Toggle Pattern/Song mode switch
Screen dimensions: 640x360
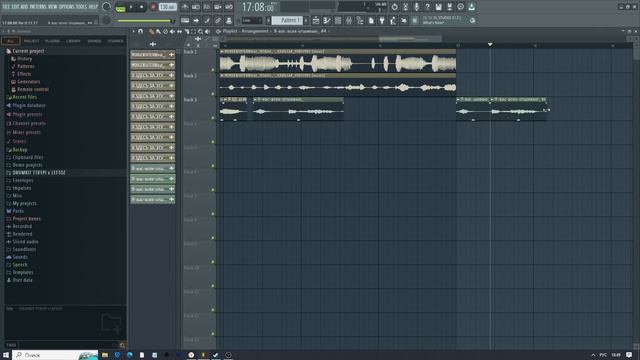(x=121, y=7)
